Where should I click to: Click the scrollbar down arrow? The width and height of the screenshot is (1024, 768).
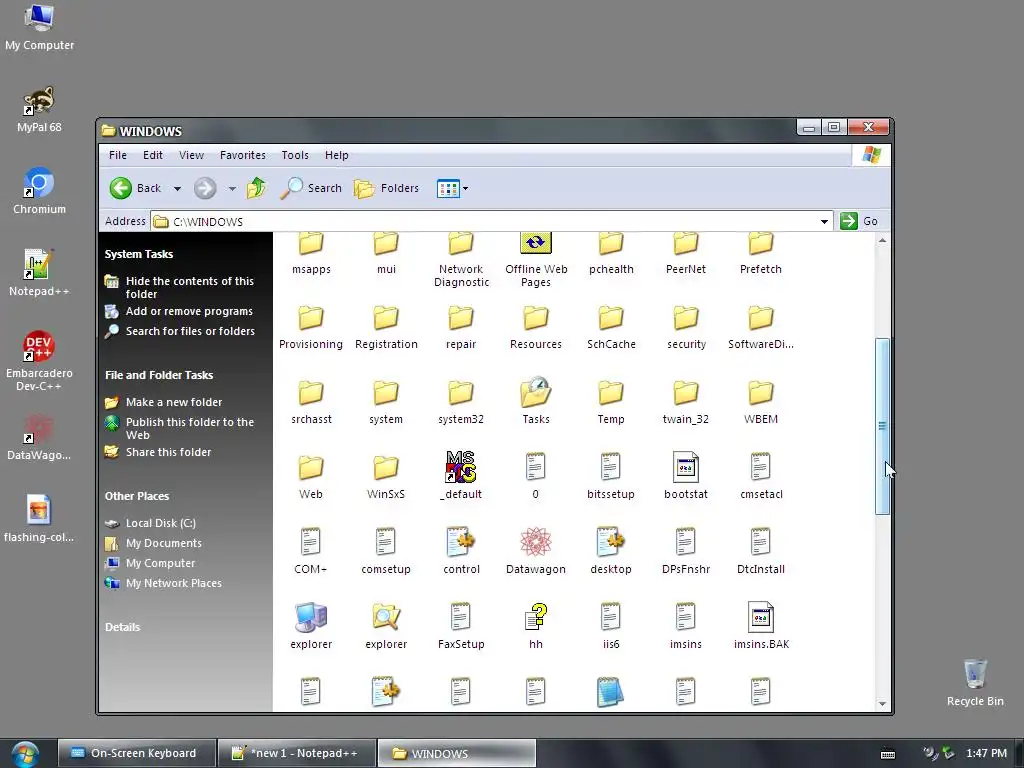(x=882, y=703)
